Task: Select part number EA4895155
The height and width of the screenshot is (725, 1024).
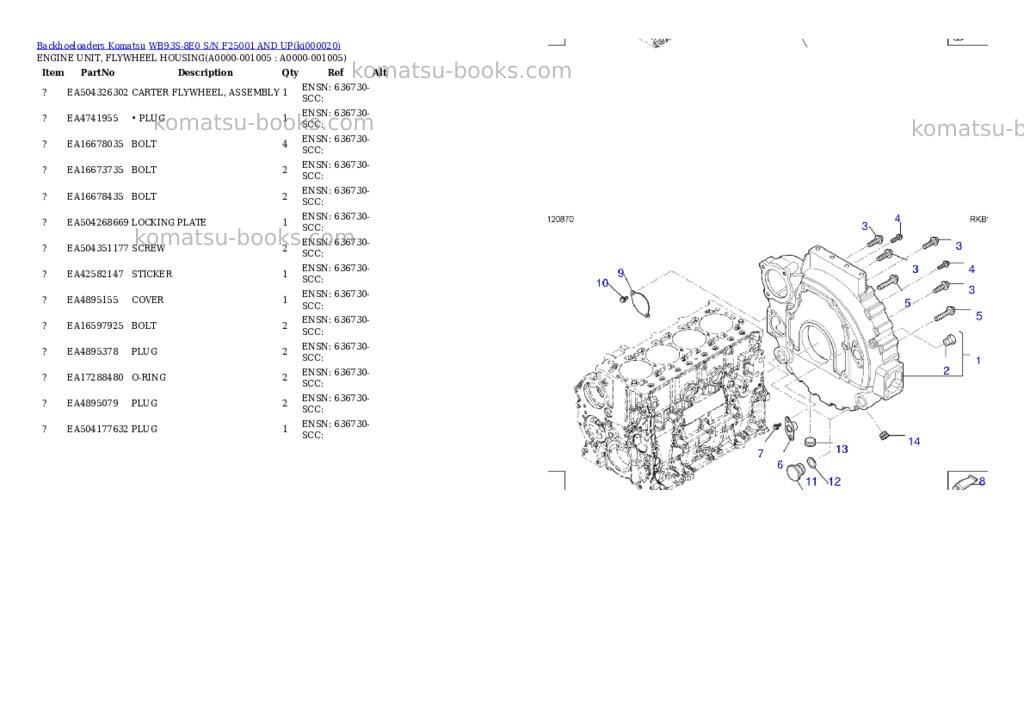Action: pyautogui.click(x=92, y=300)
